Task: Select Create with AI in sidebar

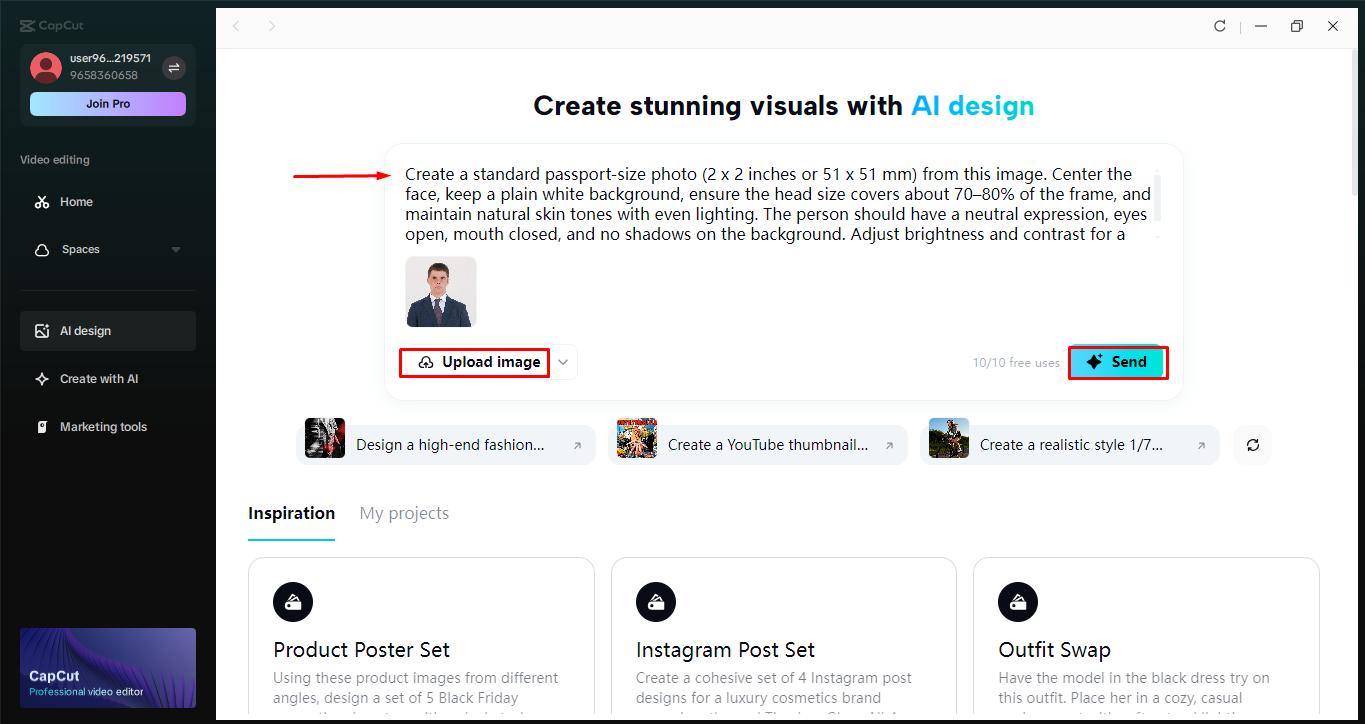Action: [98, 379]
